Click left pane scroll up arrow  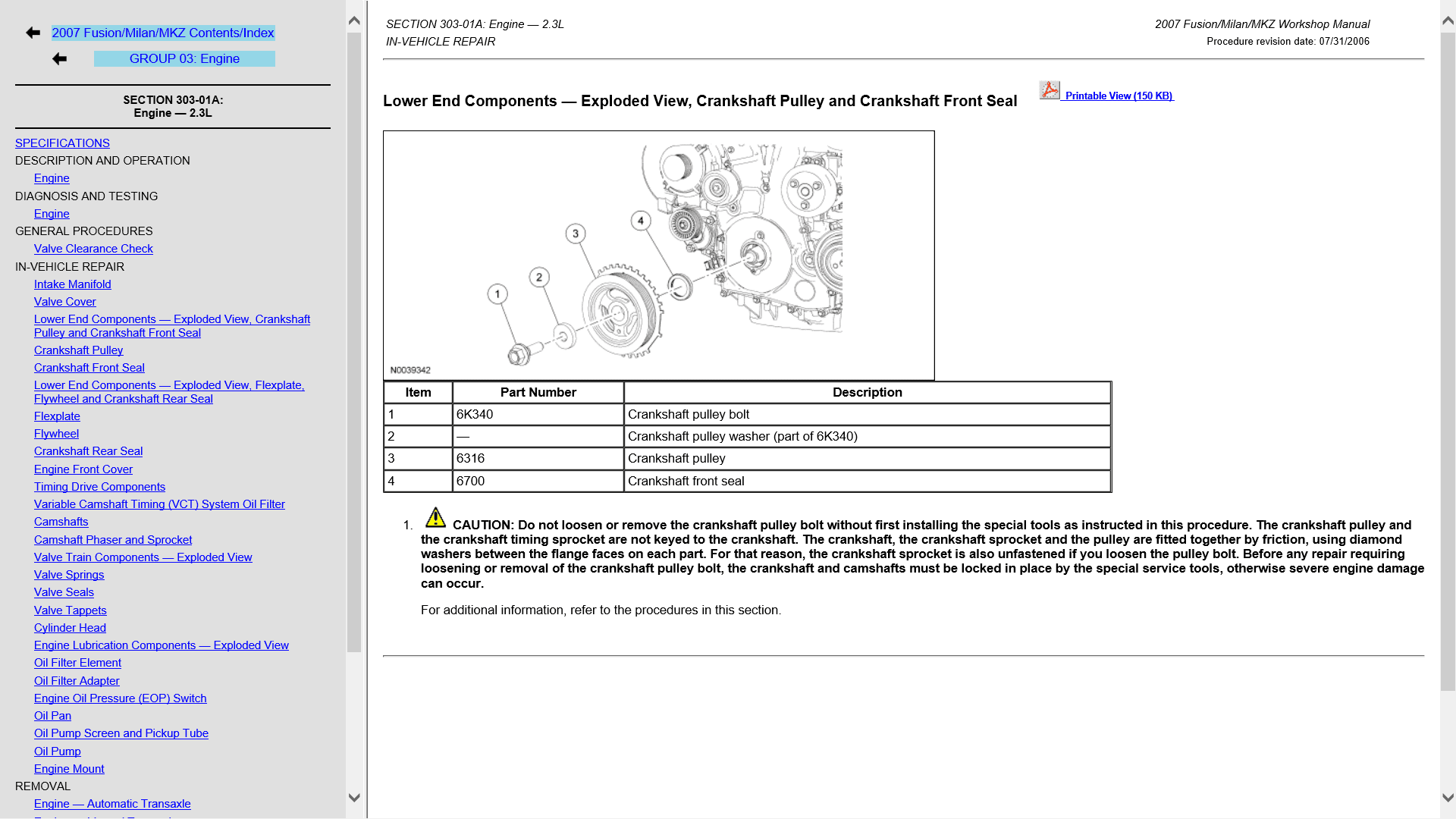tap(354, 20)
